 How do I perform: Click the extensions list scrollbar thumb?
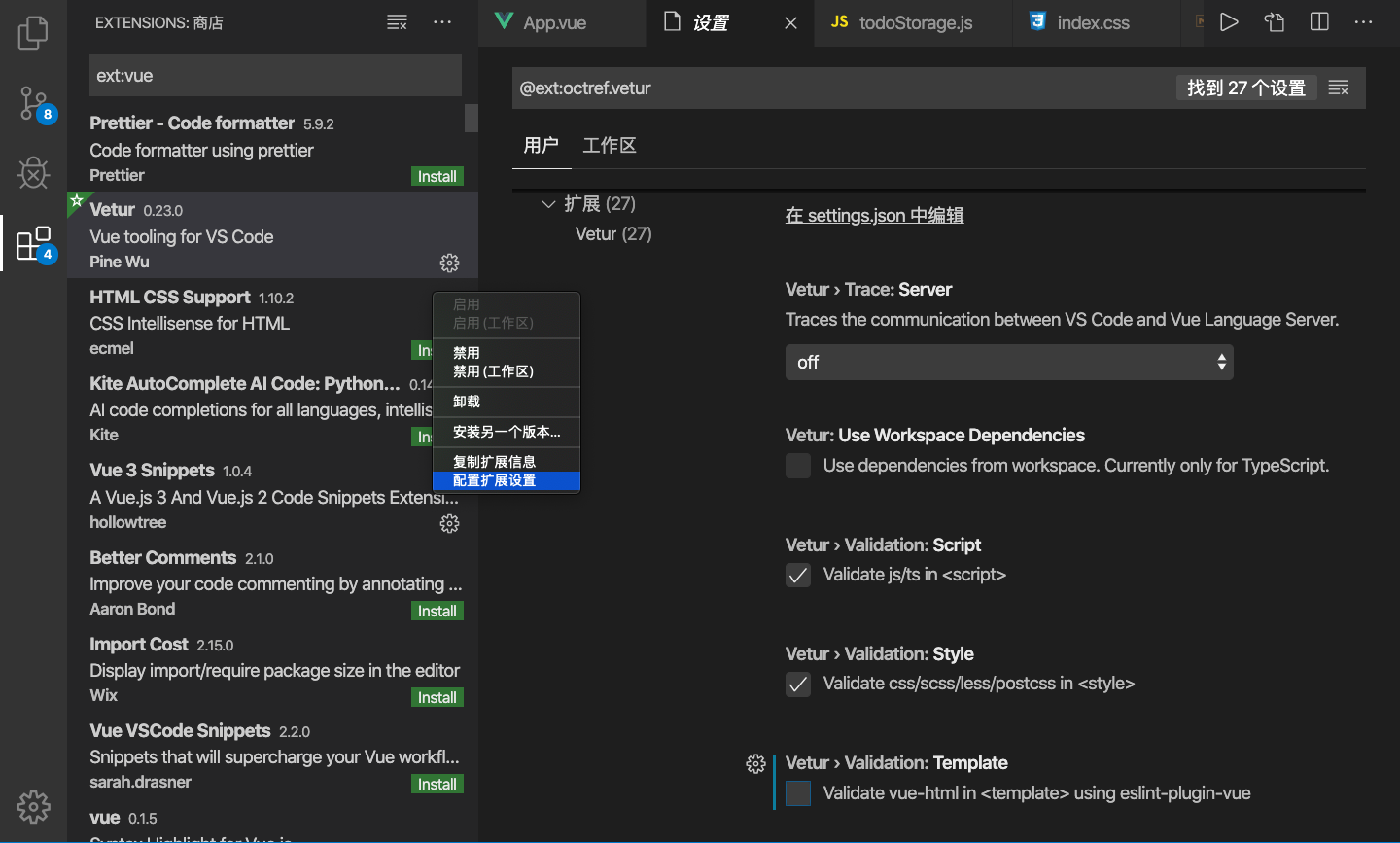click(x=472, y=118)
